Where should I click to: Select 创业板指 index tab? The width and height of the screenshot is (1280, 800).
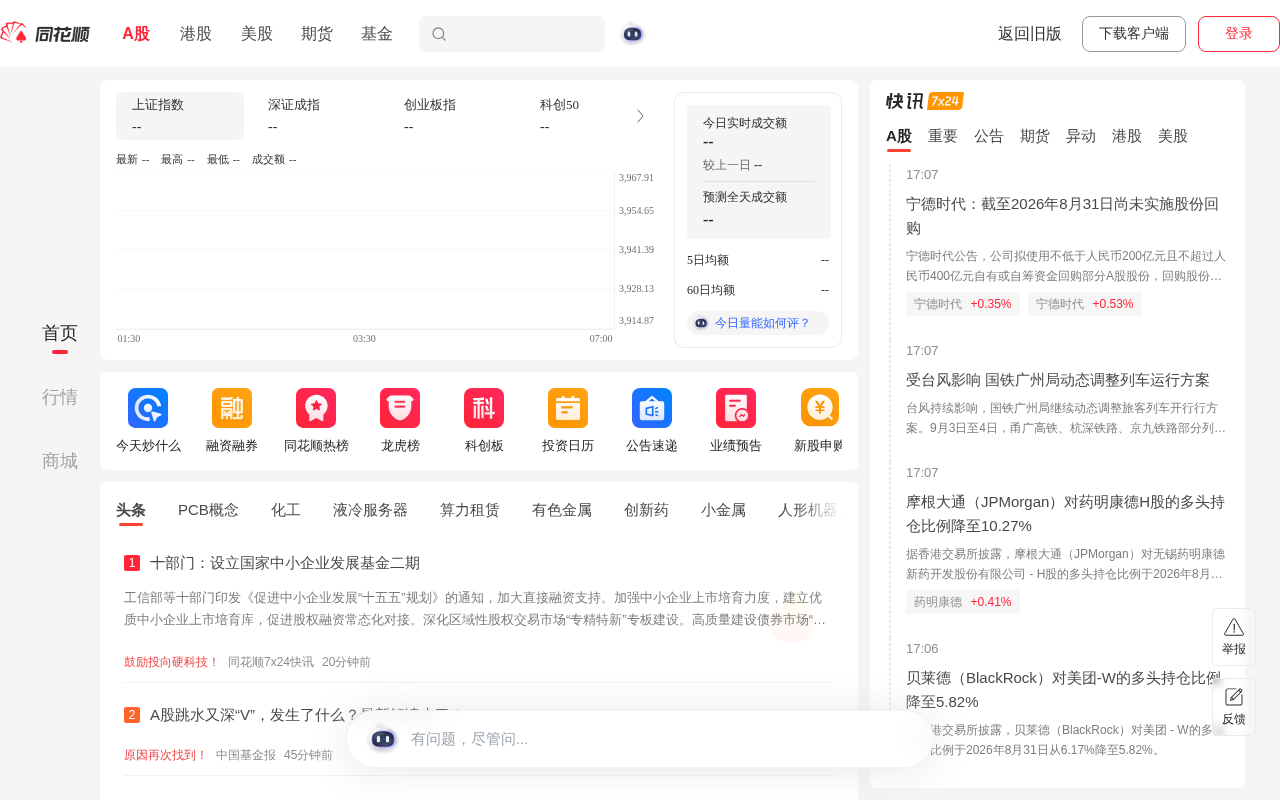point(452,116)
